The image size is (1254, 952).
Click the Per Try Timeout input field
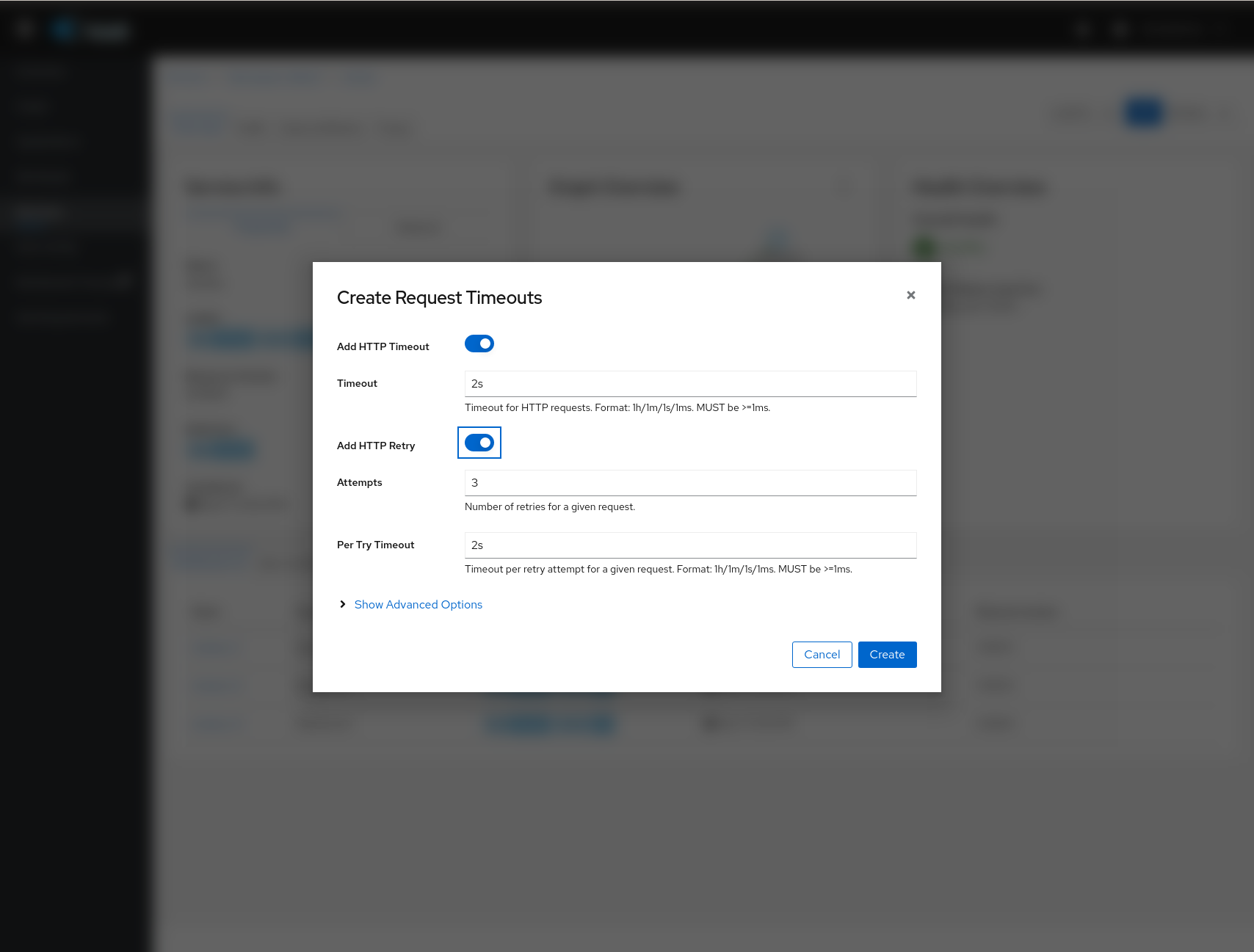(690, 545)
